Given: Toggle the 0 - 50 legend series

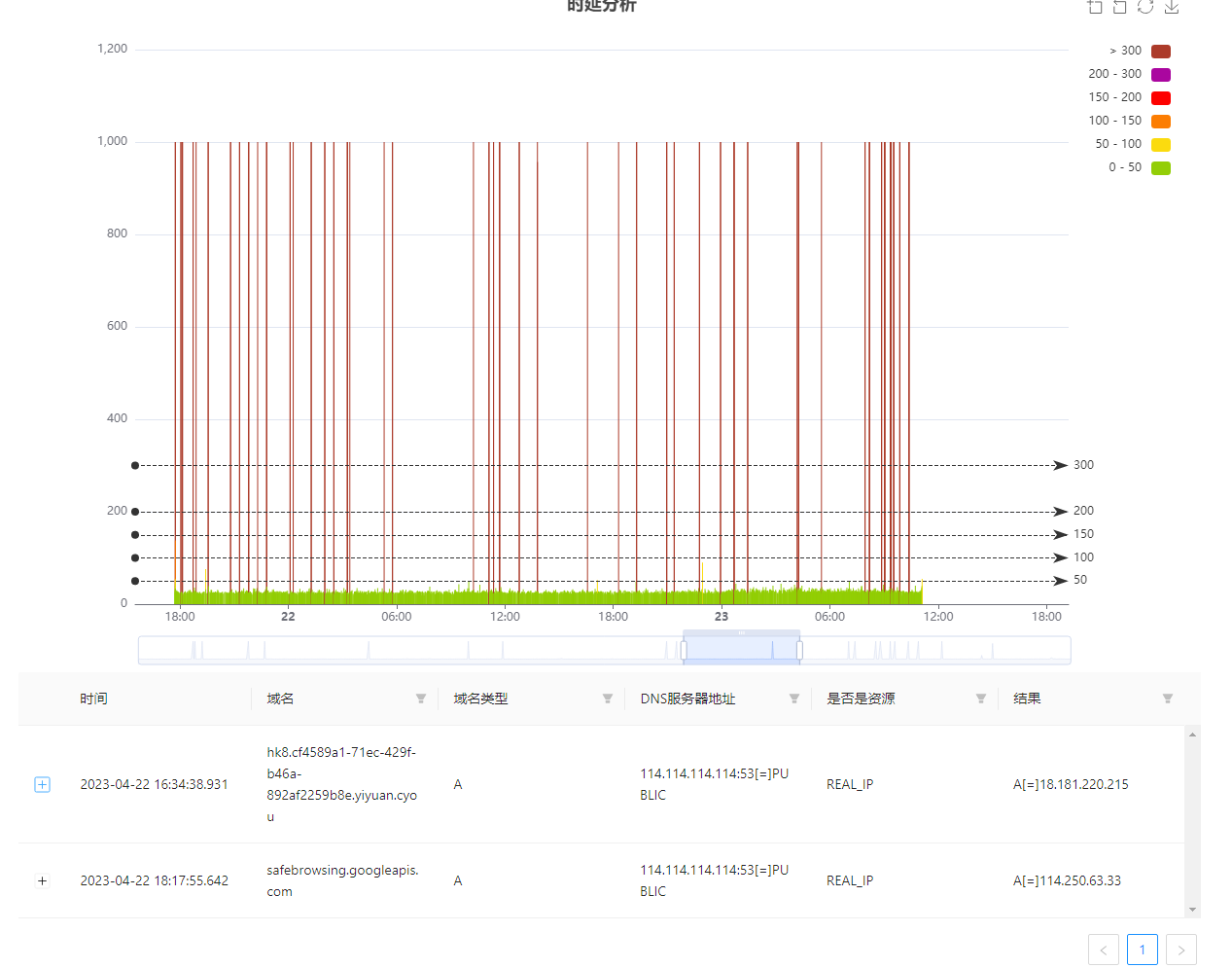Looking at the screenshot, I should (x=1160, y=168).
